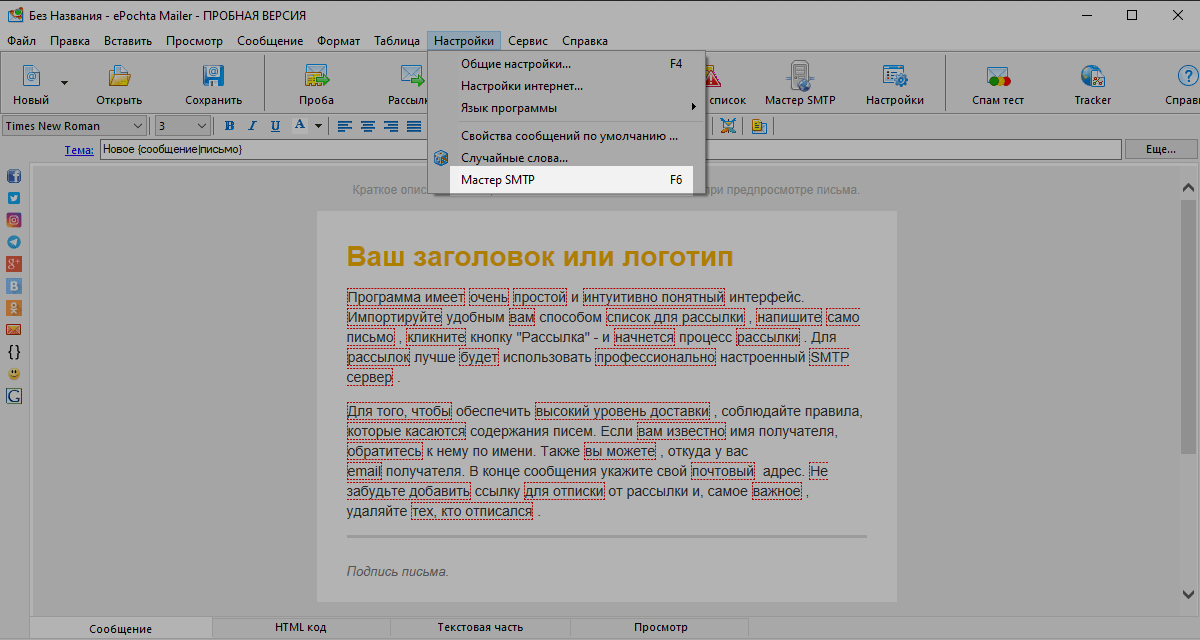Viewport: 1200px width, 640px height.
Task: Insert Google+ link from the sidebar
Action: pos(14,264)
